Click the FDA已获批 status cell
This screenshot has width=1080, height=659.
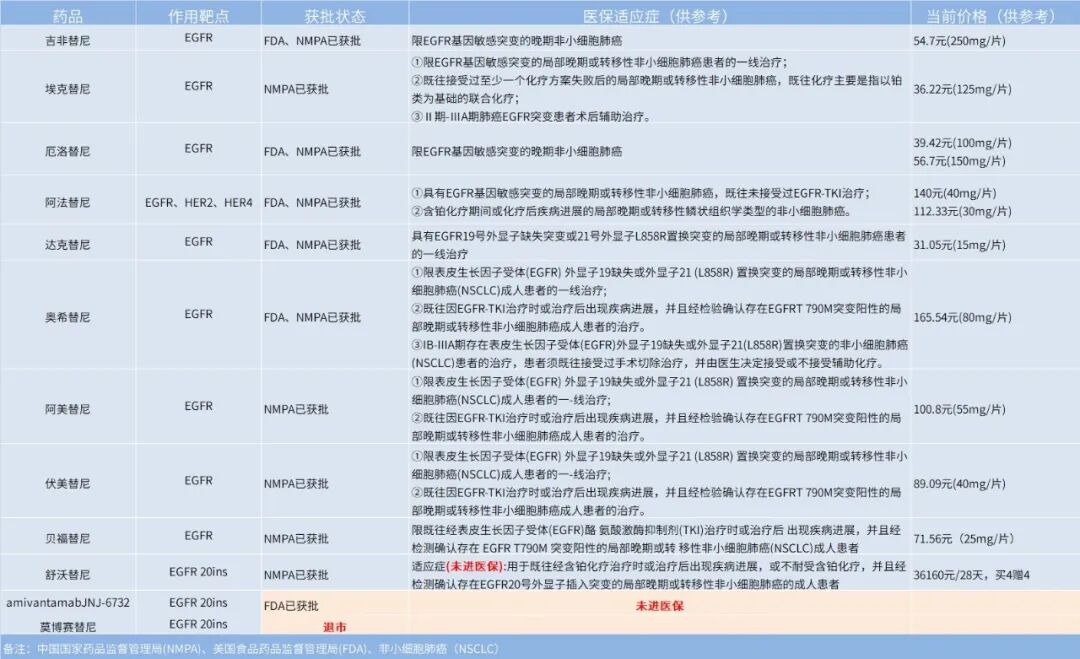pos(291,606)
